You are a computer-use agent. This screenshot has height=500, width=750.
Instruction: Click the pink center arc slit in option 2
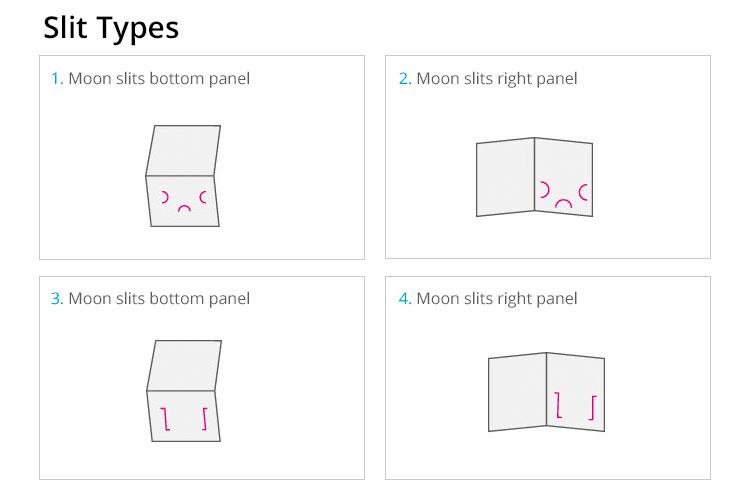click(563, 203)
